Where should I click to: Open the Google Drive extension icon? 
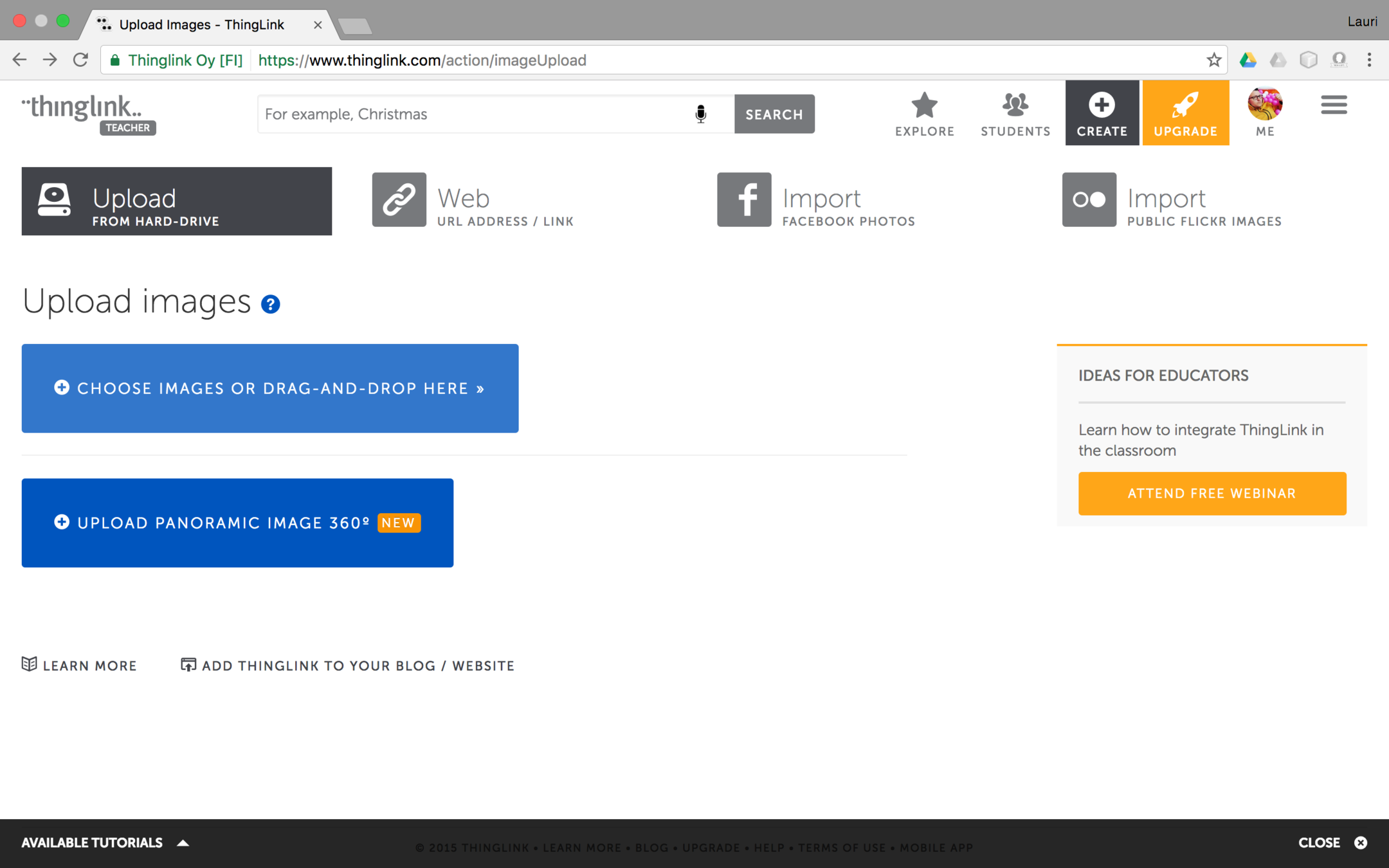point(1248,60)
